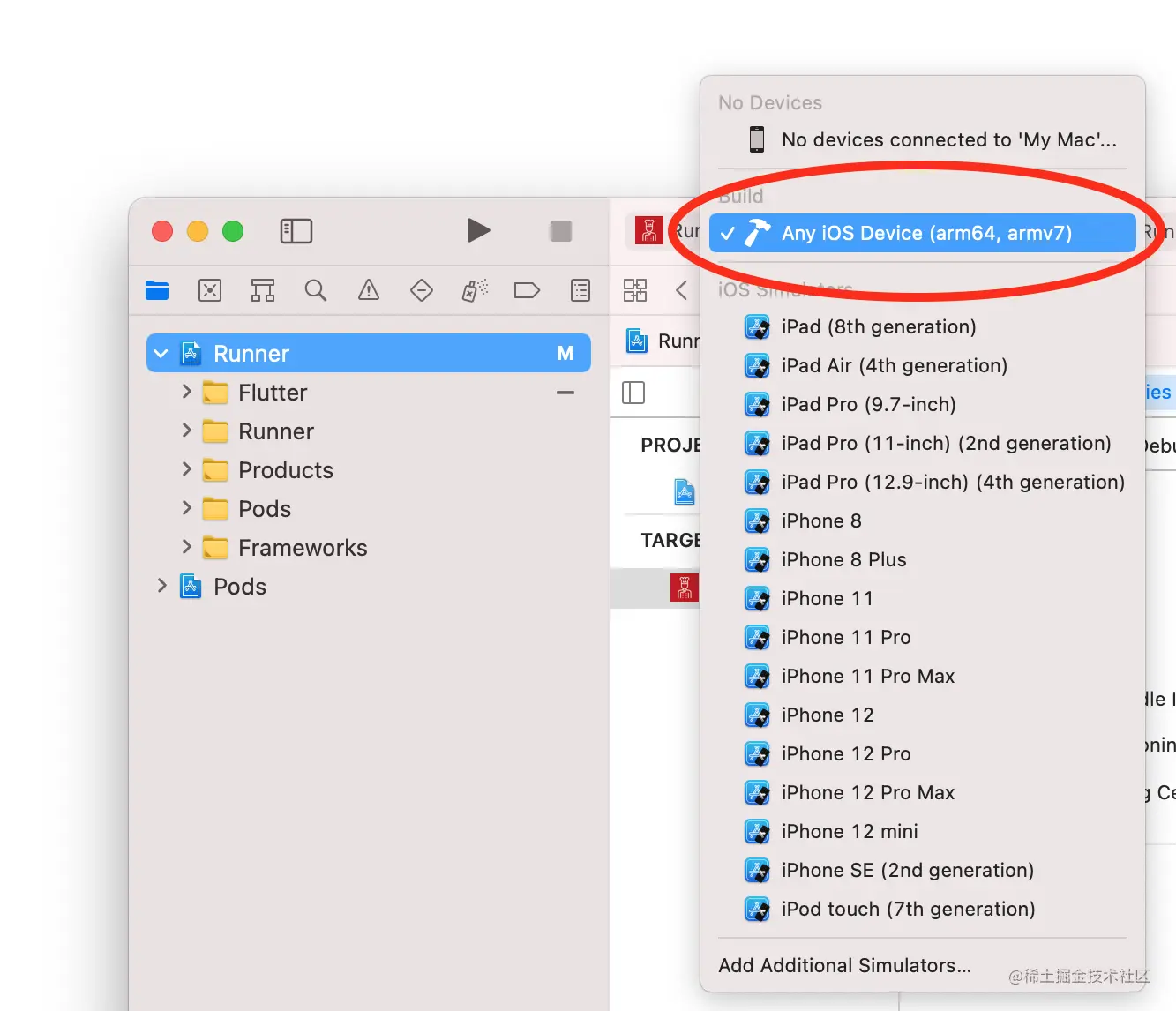Choose iPad Pro (12.9-inch) (4th generation)
The width and height of the screenshot is (1176, 1011).
tap(922, 482)
